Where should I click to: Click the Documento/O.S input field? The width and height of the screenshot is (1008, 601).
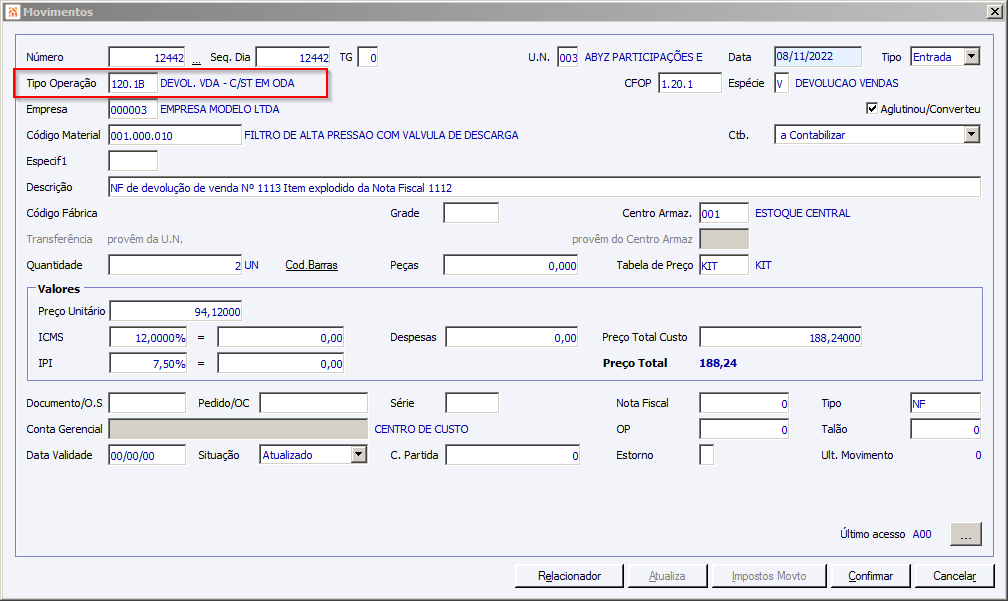pos(147,403)
